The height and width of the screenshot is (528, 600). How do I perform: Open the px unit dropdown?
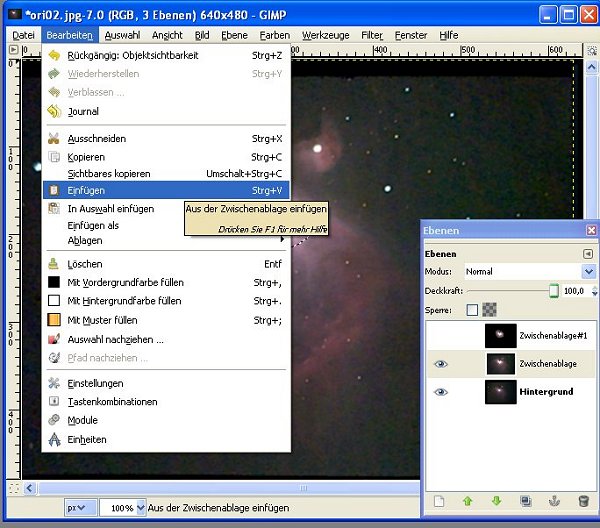pos(81,508)
